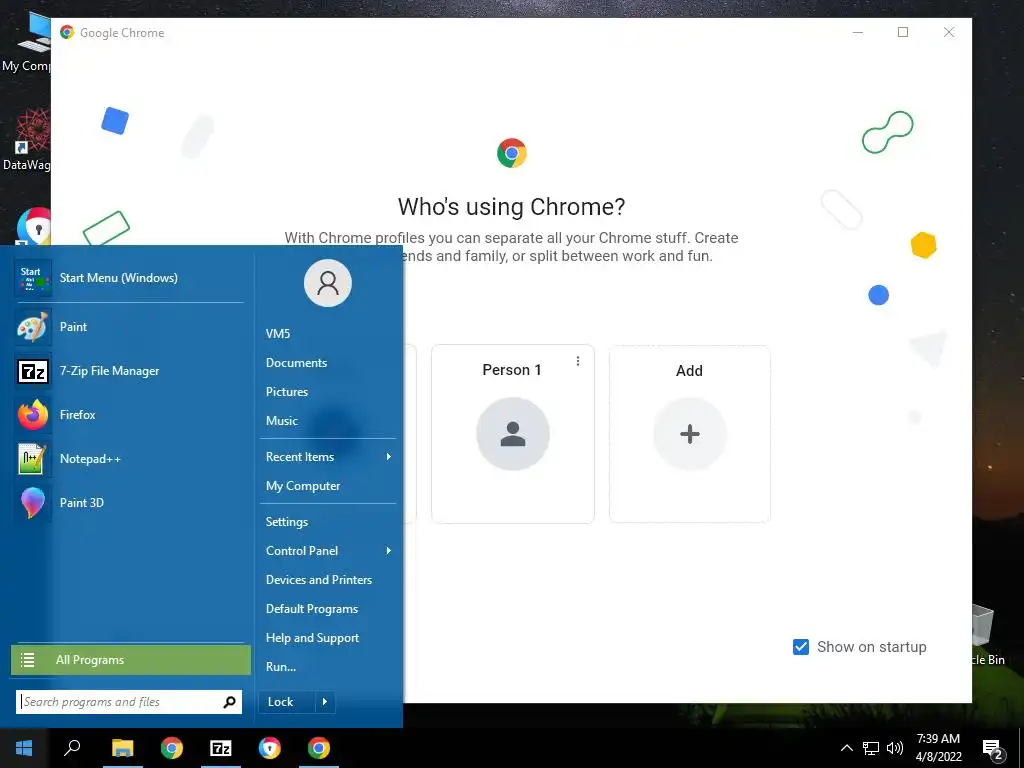Click the search magnifier in start menu search box
1024x768 pixels.
pyautogui.click(x=229, y=702)
